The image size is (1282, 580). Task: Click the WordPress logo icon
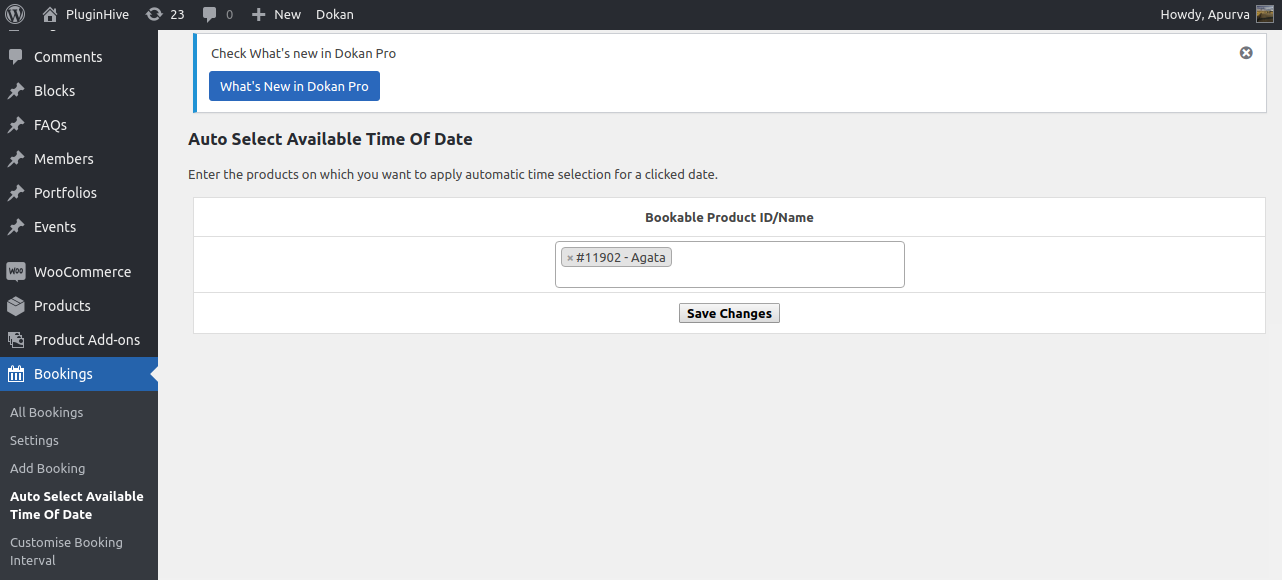coord(15,14)
